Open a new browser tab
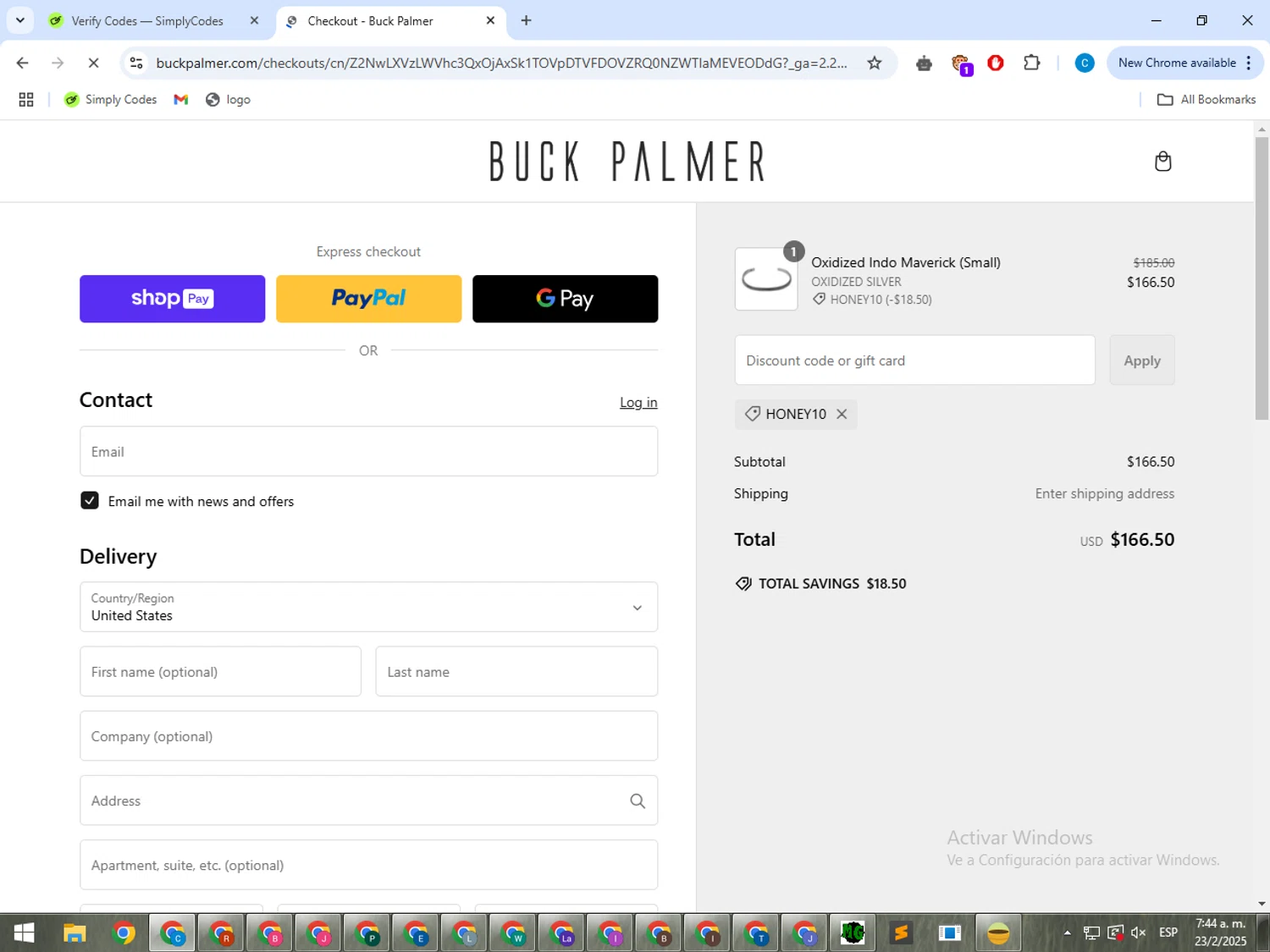 click(526, 21)
